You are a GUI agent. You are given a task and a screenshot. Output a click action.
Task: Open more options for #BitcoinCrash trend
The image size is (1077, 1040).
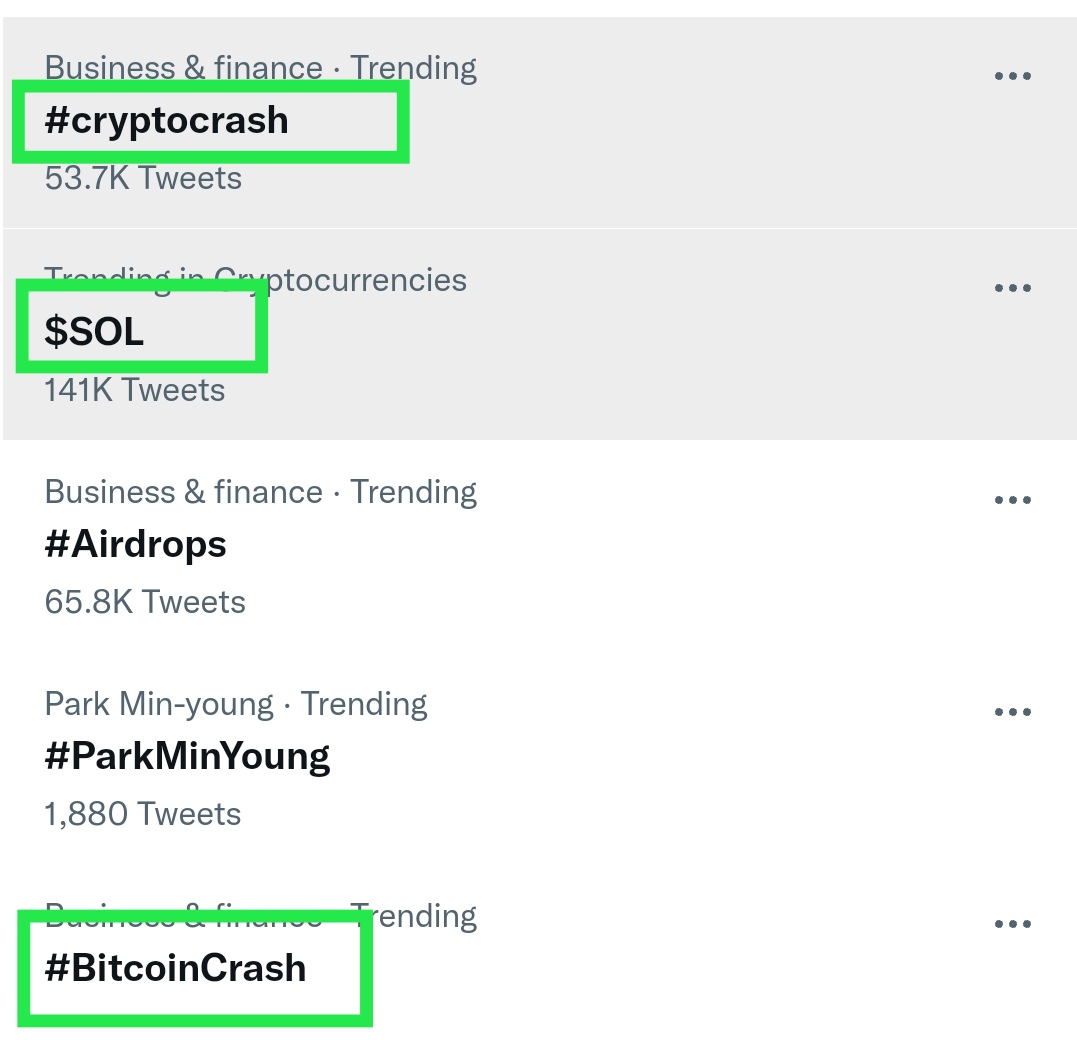pyautogui.click(x=1012, y=924)
